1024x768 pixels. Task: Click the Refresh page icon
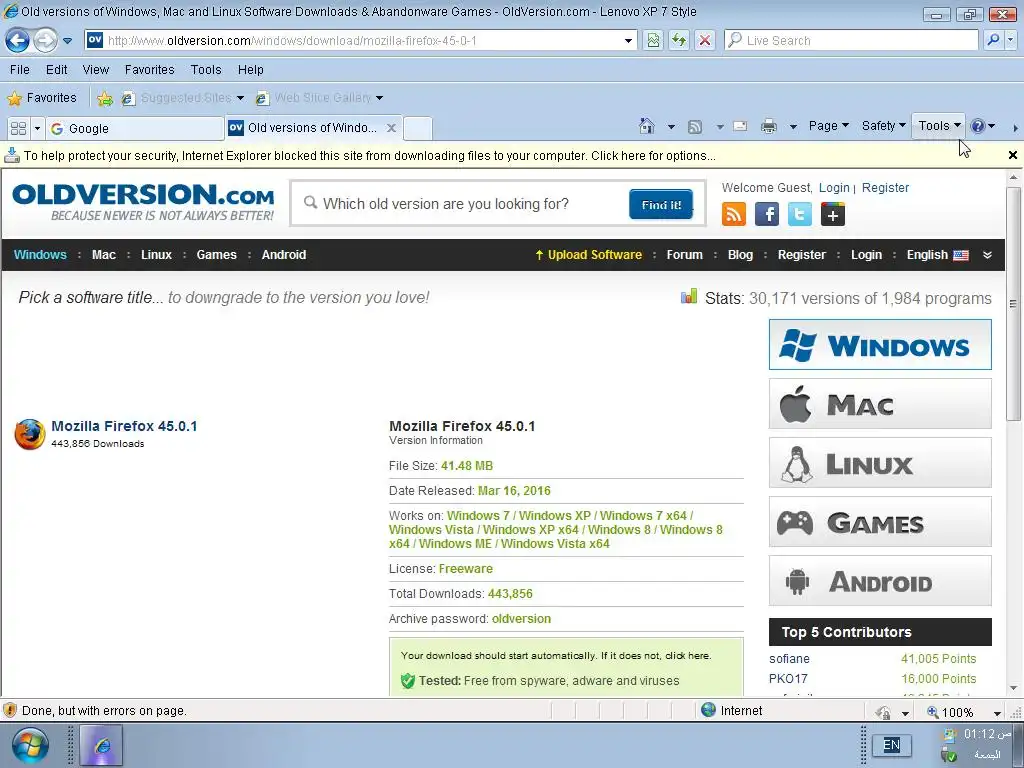click(x=679, y=40)
